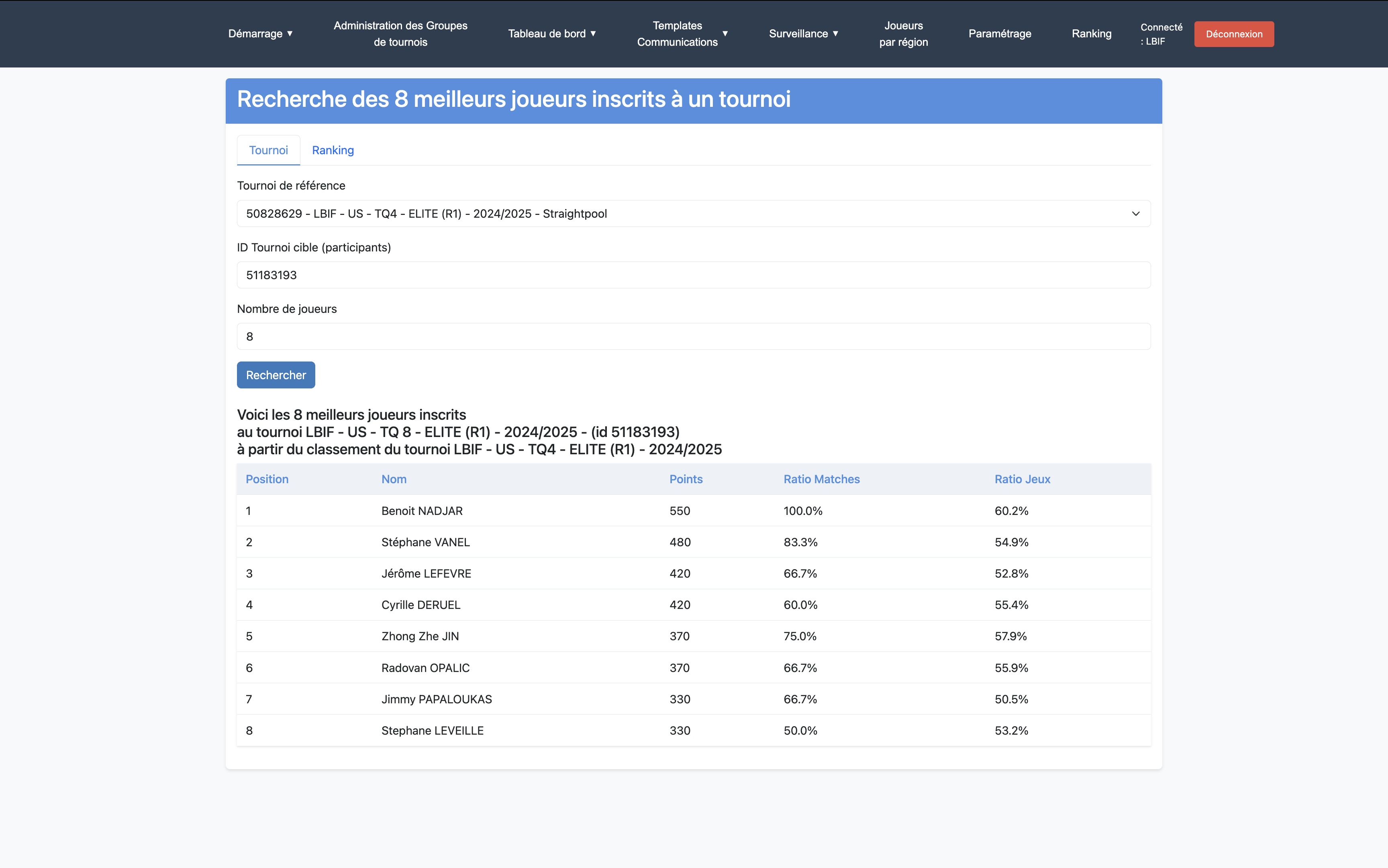Focus the ID Tournoi cible field
The image size is (1388, 868).
coord(693,275)
